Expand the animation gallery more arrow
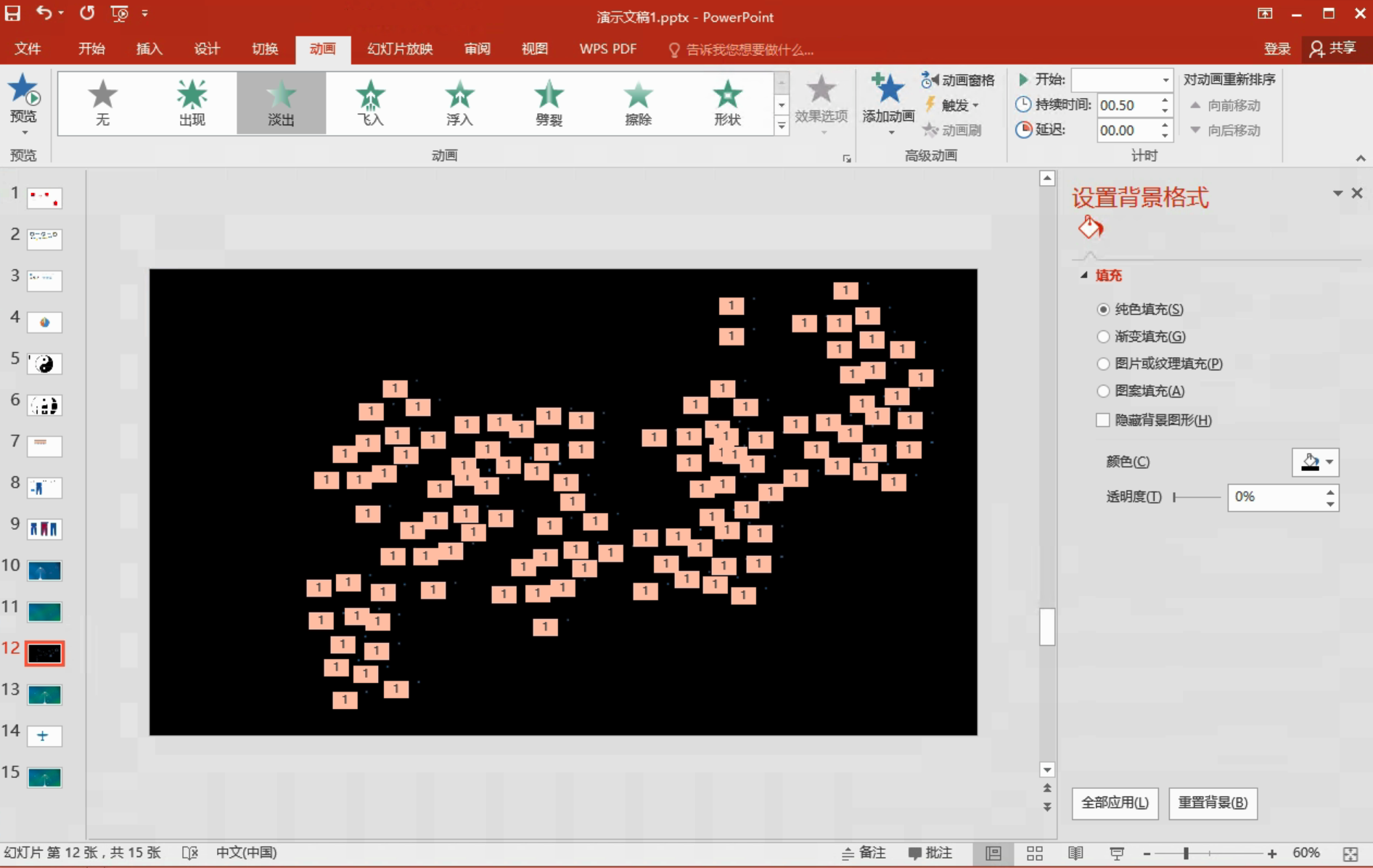 point(782,126)
